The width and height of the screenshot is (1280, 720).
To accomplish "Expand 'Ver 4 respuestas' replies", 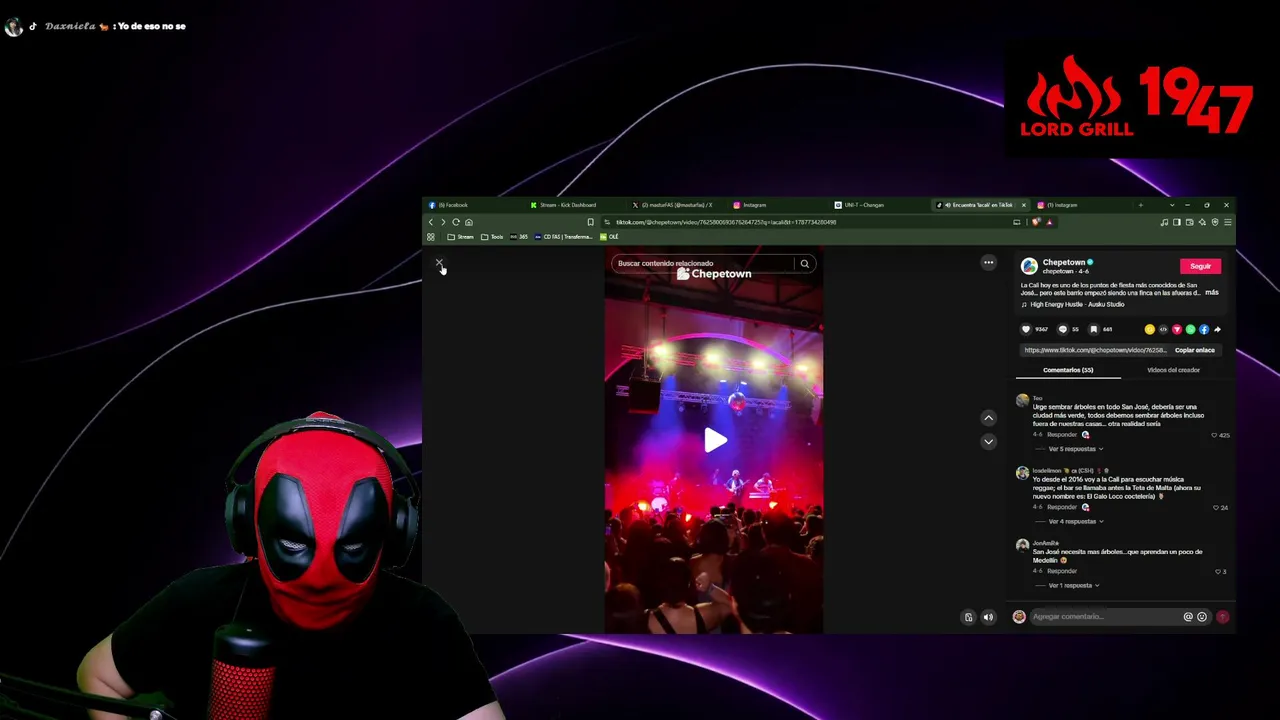I will [x=1075, y=521].
